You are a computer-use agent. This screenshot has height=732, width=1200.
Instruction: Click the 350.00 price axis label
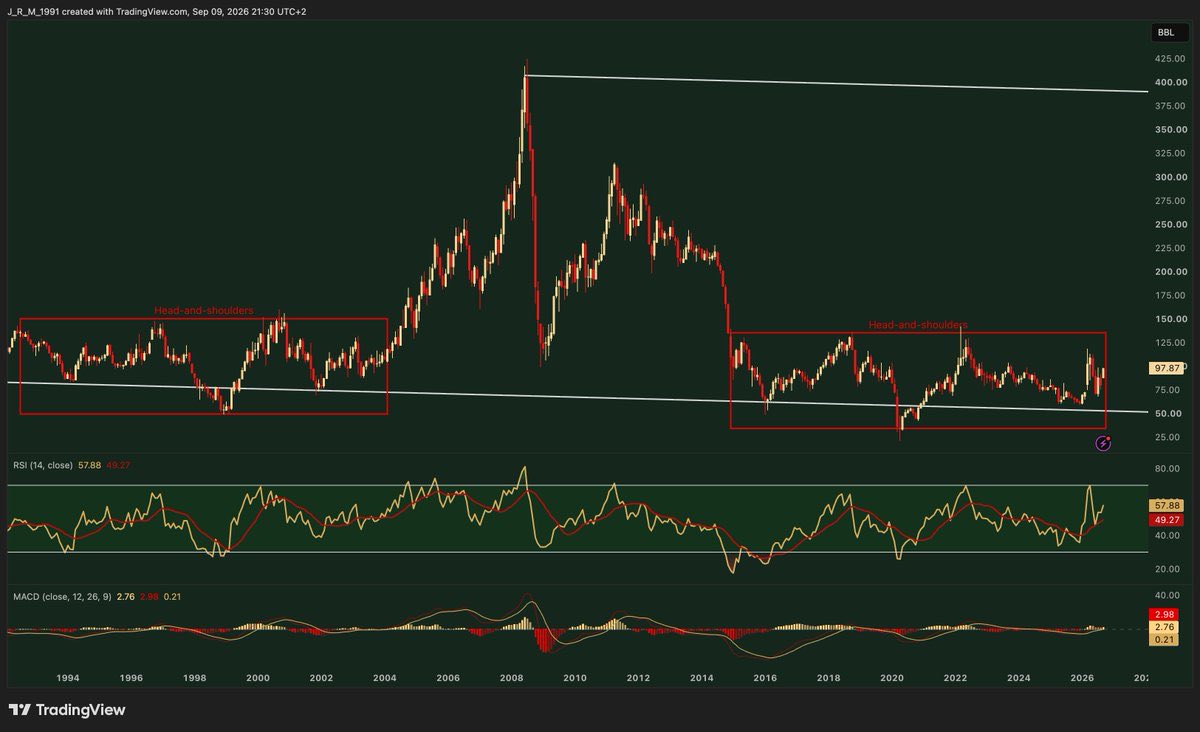point(1169,130)
